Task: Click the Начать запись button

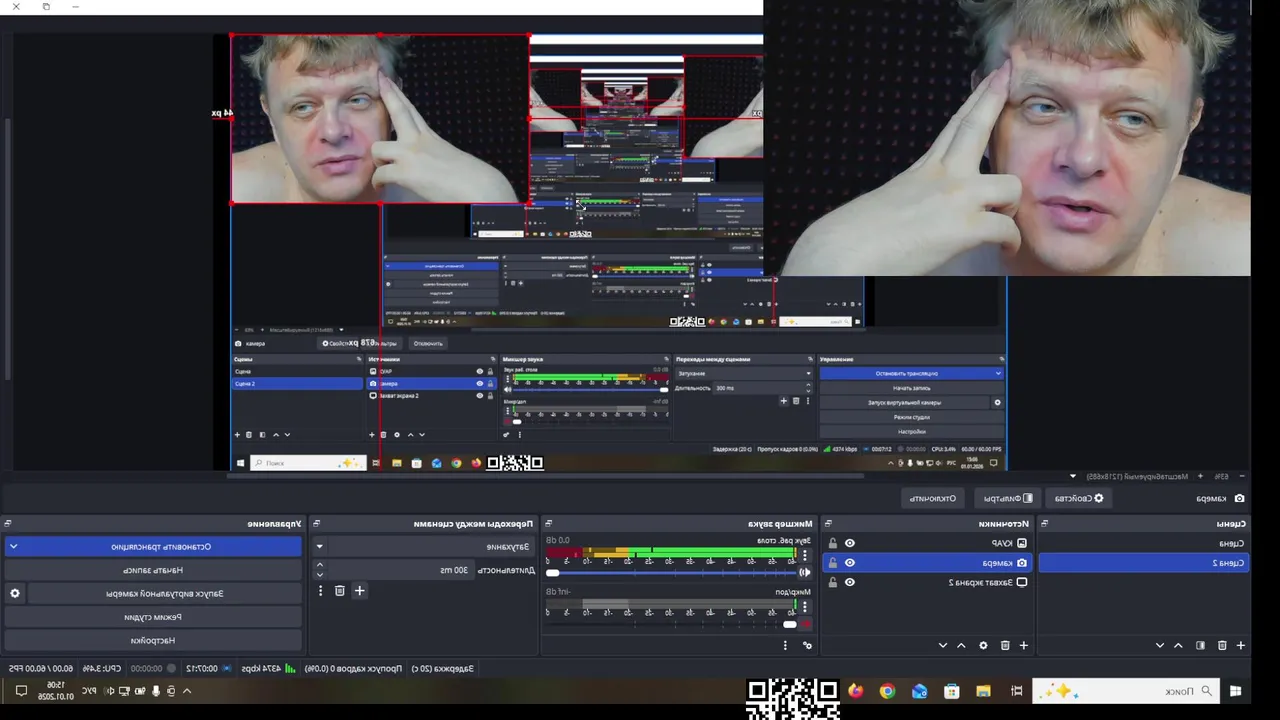Action: tap(153, 570)
